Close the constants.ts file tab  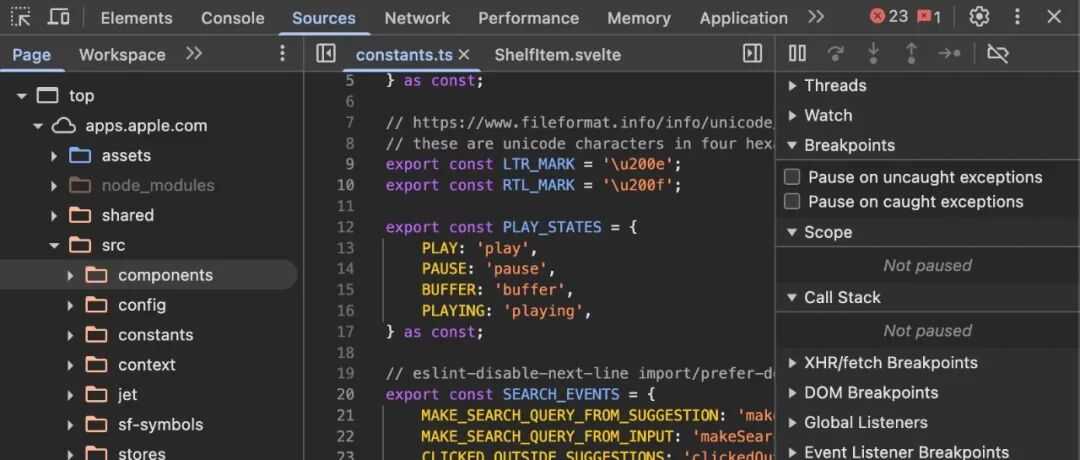464,54
